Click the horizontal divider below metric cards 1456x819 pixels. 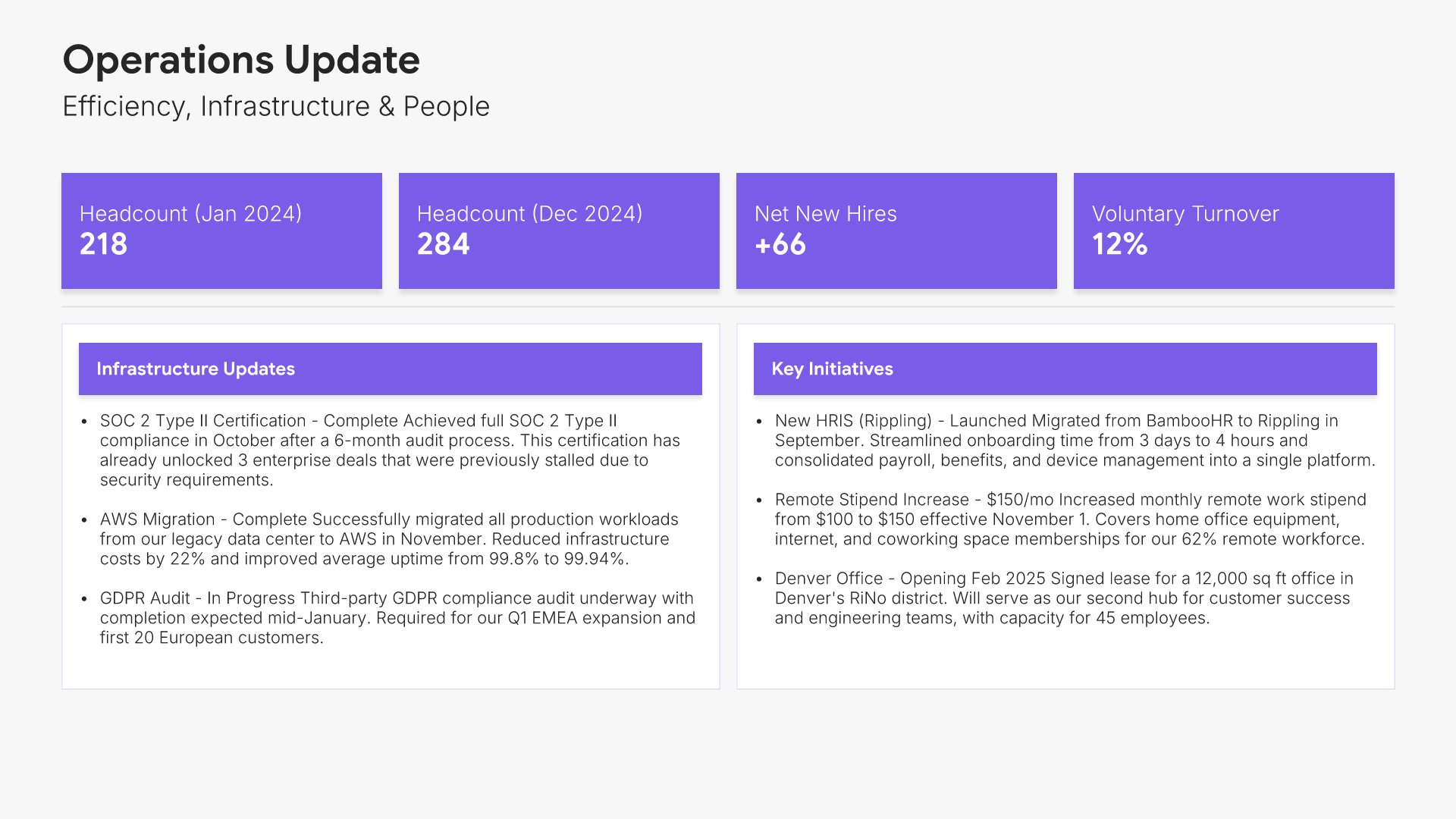(728, 306)
